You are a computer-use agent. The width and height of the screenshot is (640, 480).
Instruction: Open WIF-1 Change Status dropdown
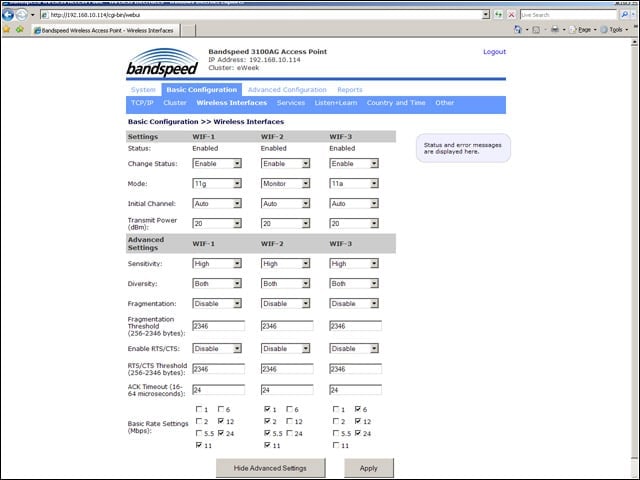click(x=217, y=164)
